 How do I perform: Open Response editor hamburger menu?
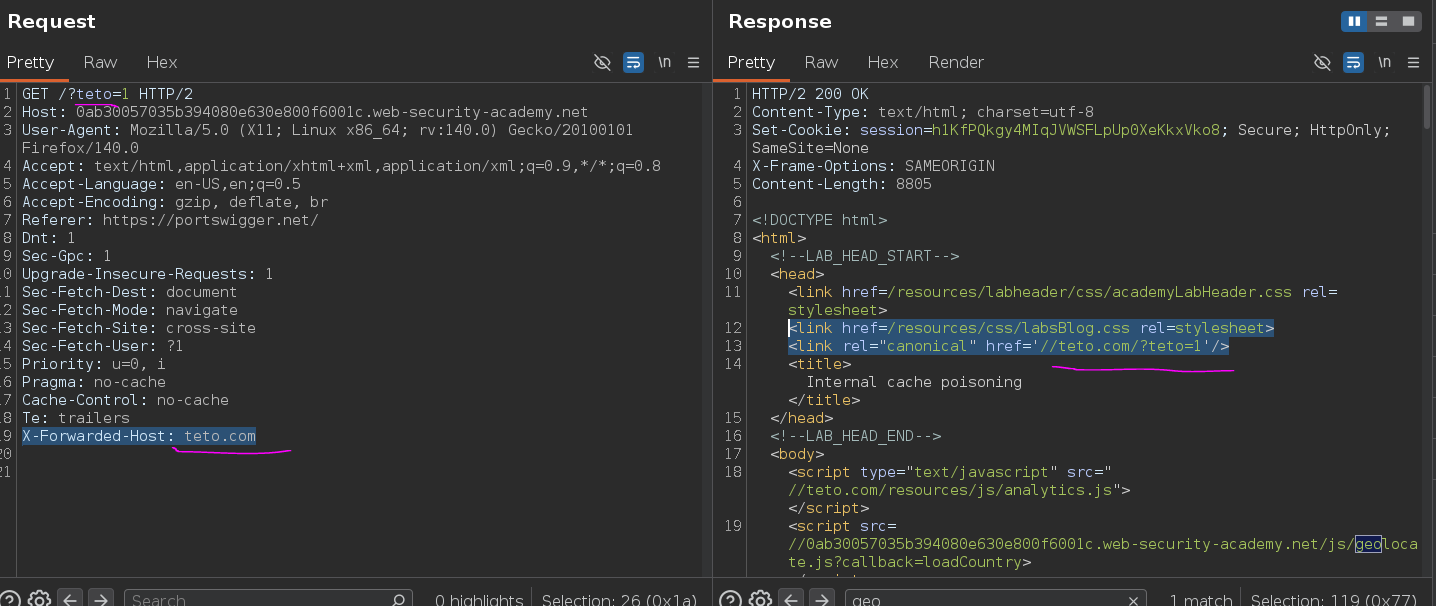coord(1413,62)
